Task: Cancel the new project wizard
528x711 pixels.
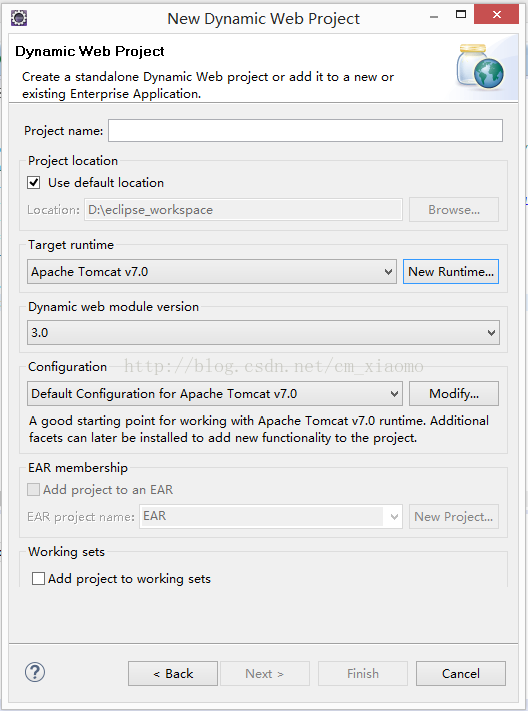Action: pyautogui.click(x=461, y=673)
